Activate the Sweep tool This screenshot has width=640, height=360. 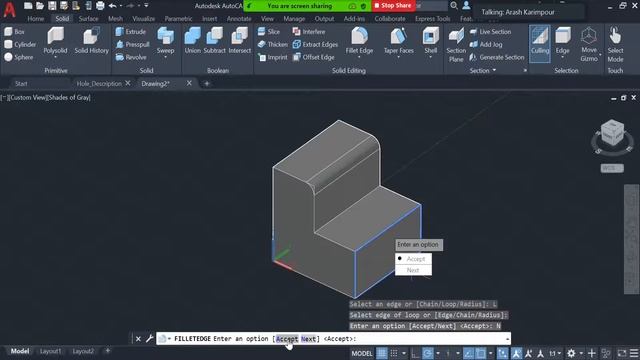165,39
